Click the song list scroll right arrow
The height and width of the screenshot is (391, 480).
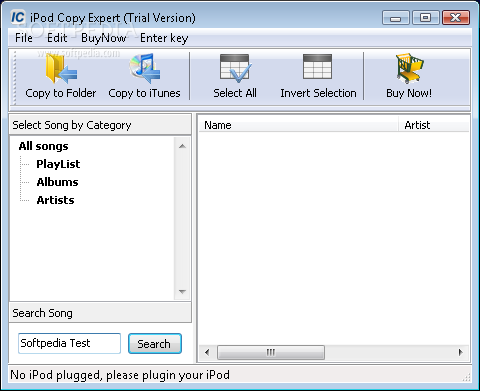(461, 352)
